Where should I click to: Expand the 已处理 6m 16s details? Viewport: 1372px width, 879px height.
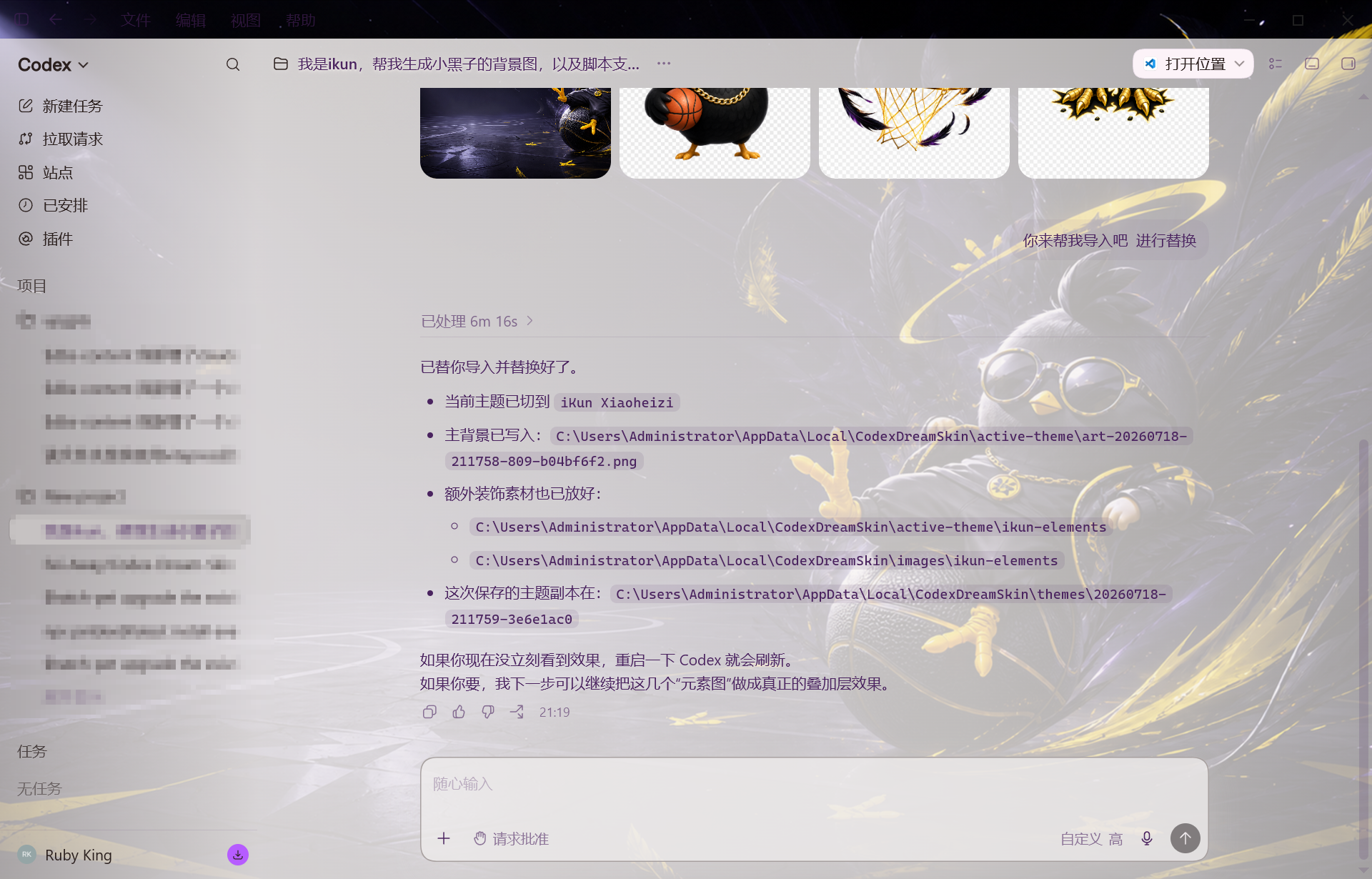[477, 322]
